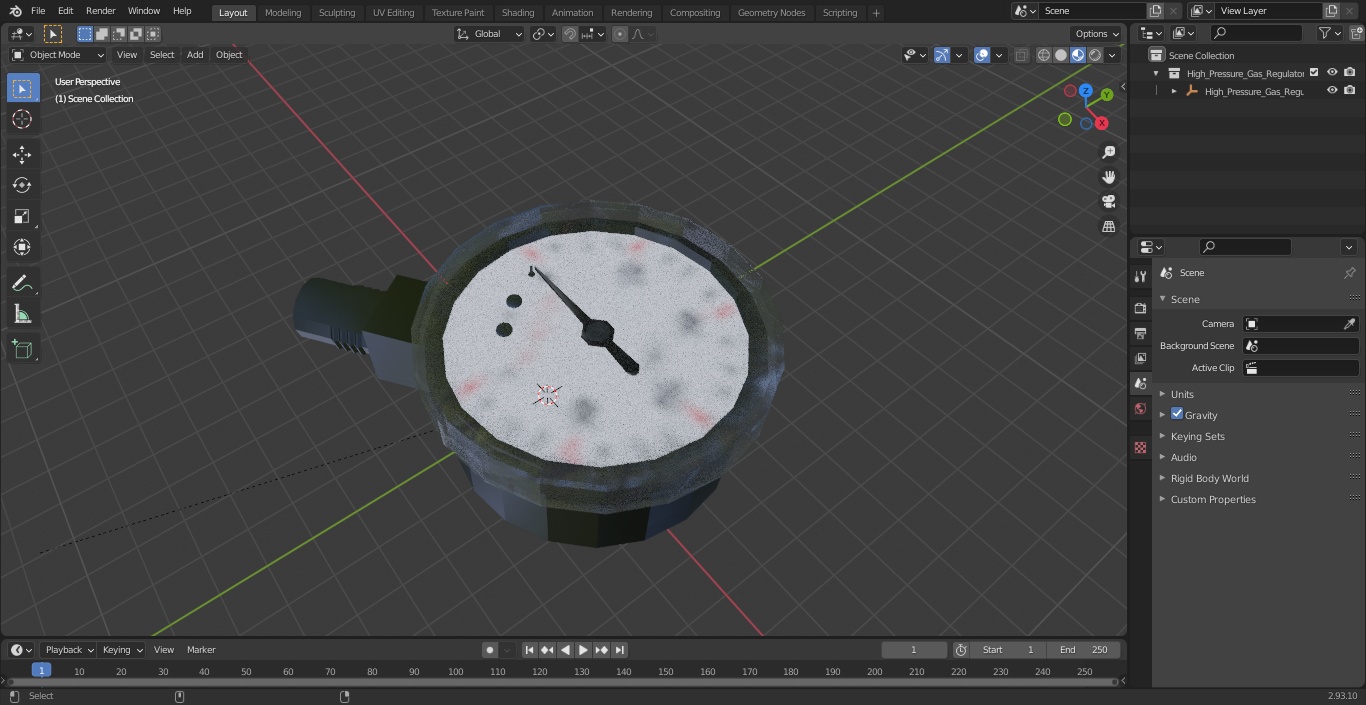This screenshot has height=705, width=1366.
Task: Select the Scale tool
Action: (x=22, y=216)
